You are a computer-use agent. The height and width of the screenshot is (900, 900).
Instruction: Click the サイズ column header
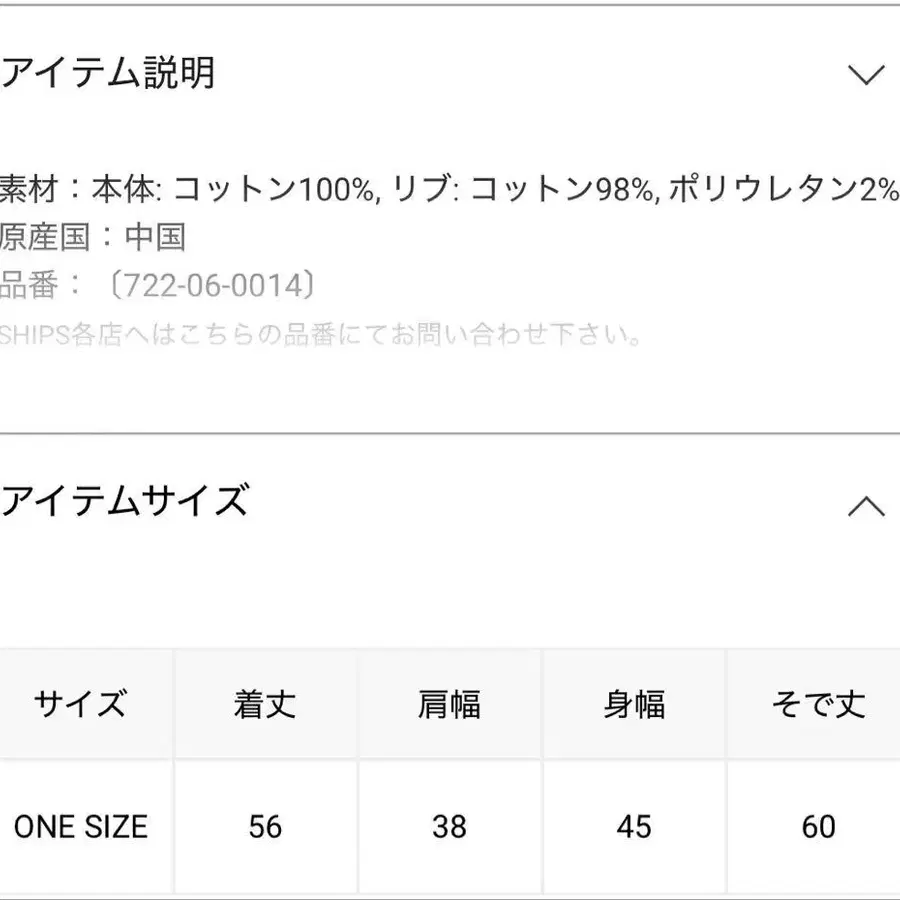[x=80, y=705]
